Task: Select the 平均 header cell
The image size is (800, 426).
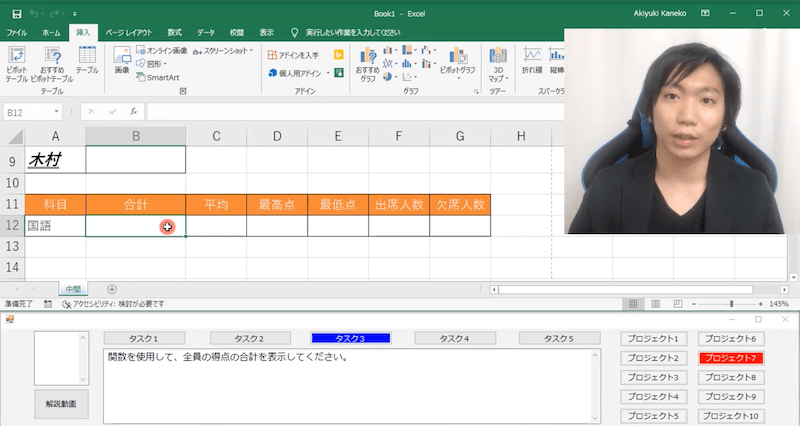Action: (216, 205)
